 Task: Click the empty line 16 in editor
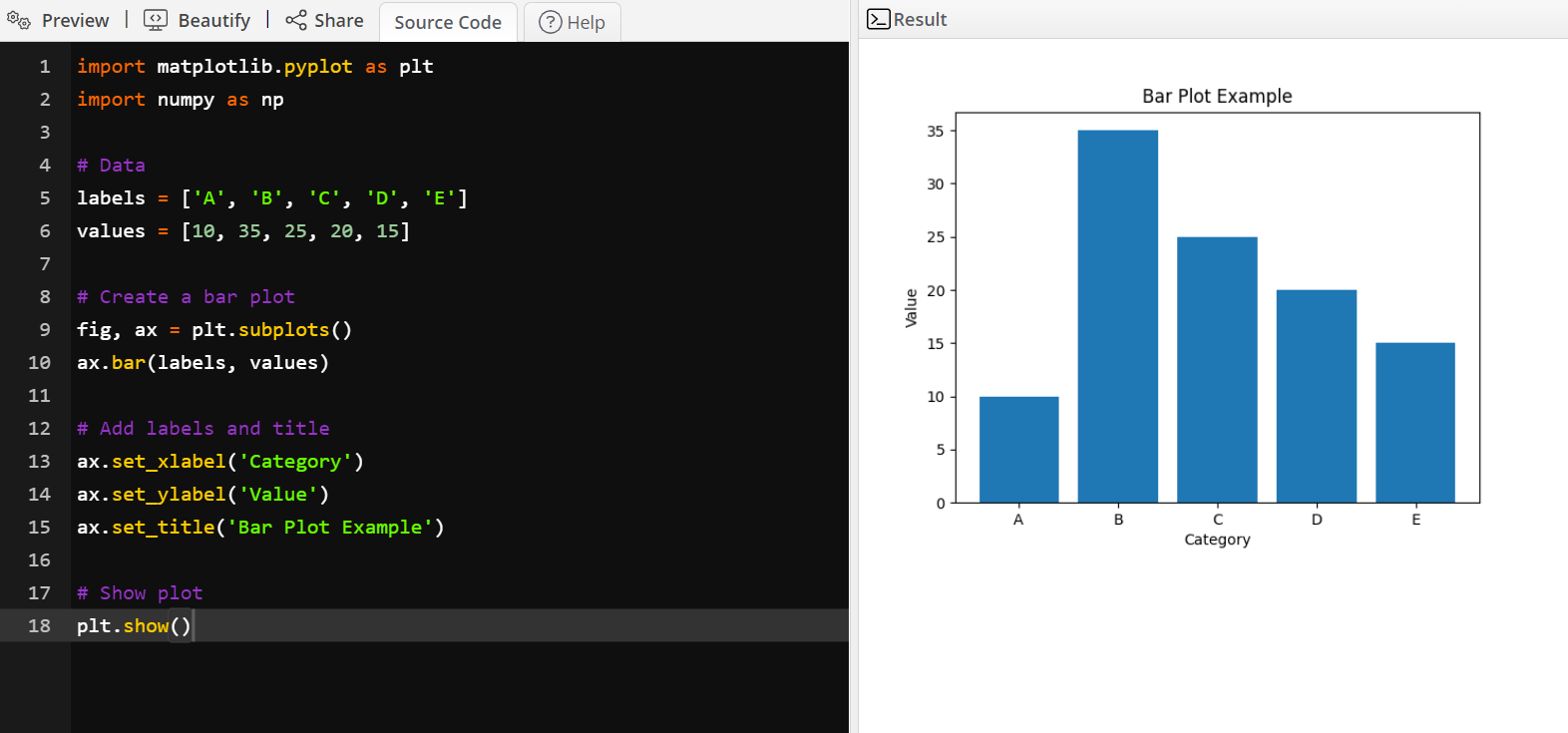460,560
